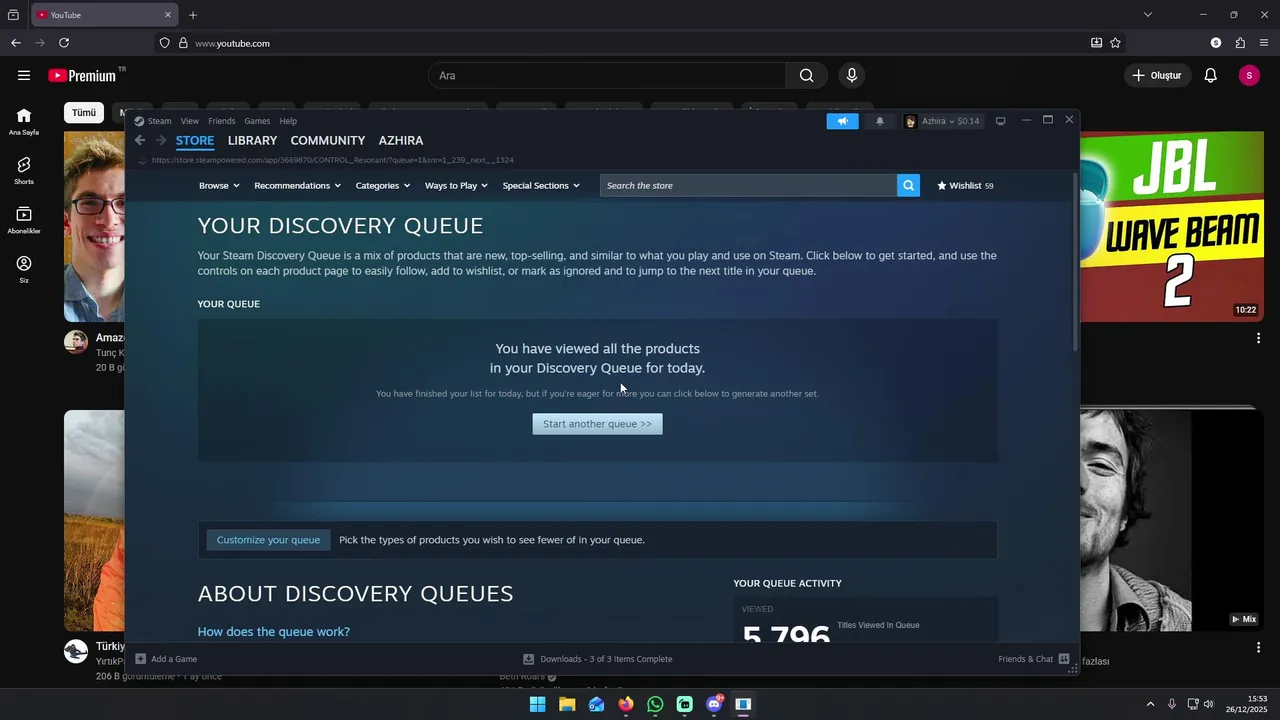Reload the browser page
The height and width of the screenshot is (720, 1280).
coord(64,43)
